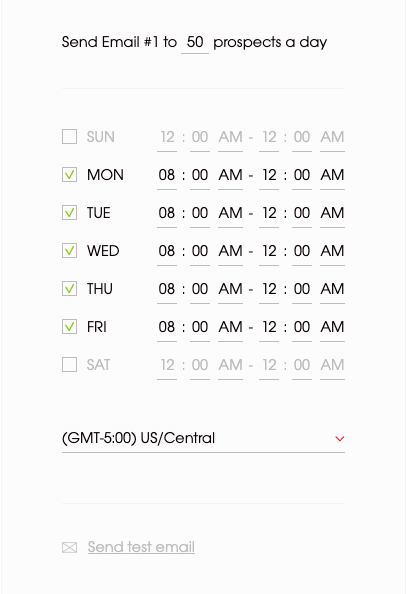Uncheck the MON checkbox
This screenshot has height=594, width=407.
point(69,175)
